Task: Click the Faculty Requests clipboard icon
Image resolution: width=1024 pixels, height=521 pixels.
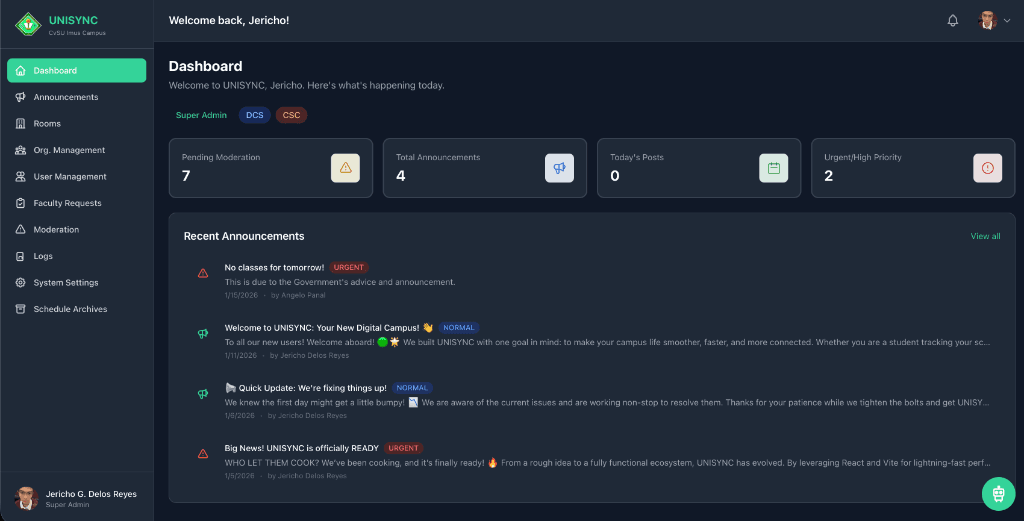Action: click(x=20, y=203)
